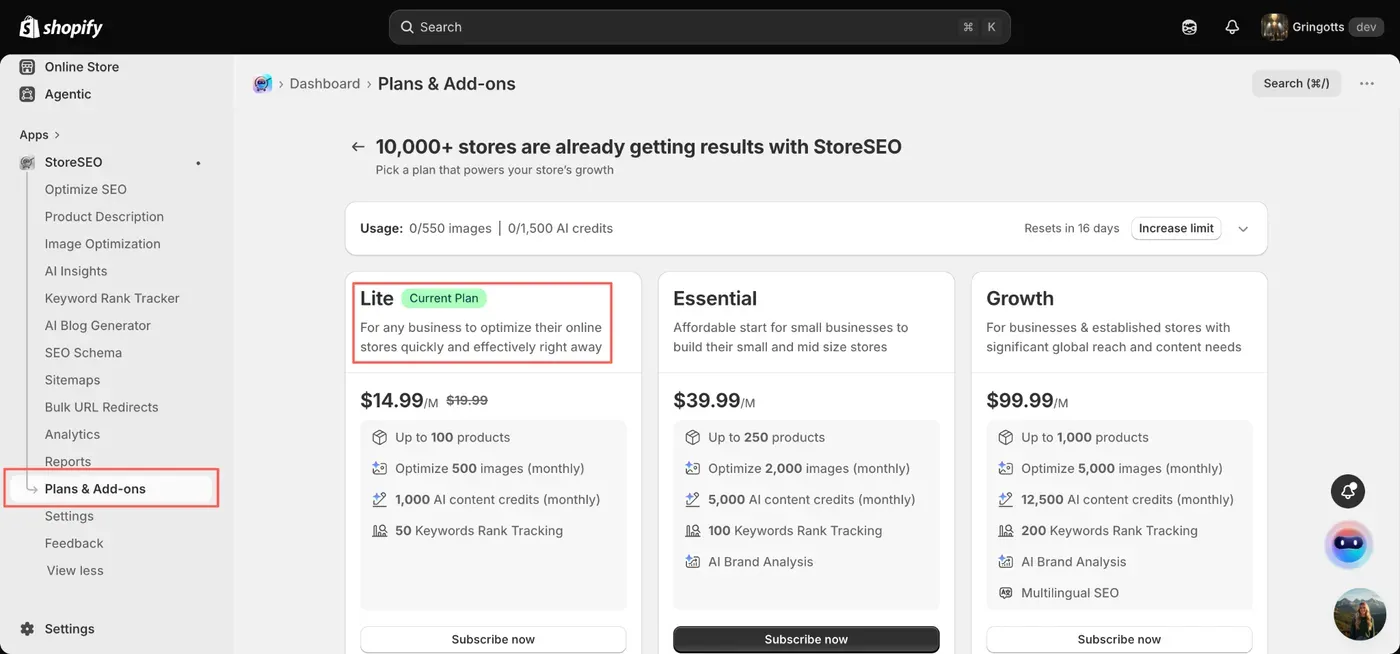Image resolution: width=1400 pixels, height=654 pixels.
Task: Go to Dashboard breadcrumb
Action: [x=325, y=84]
